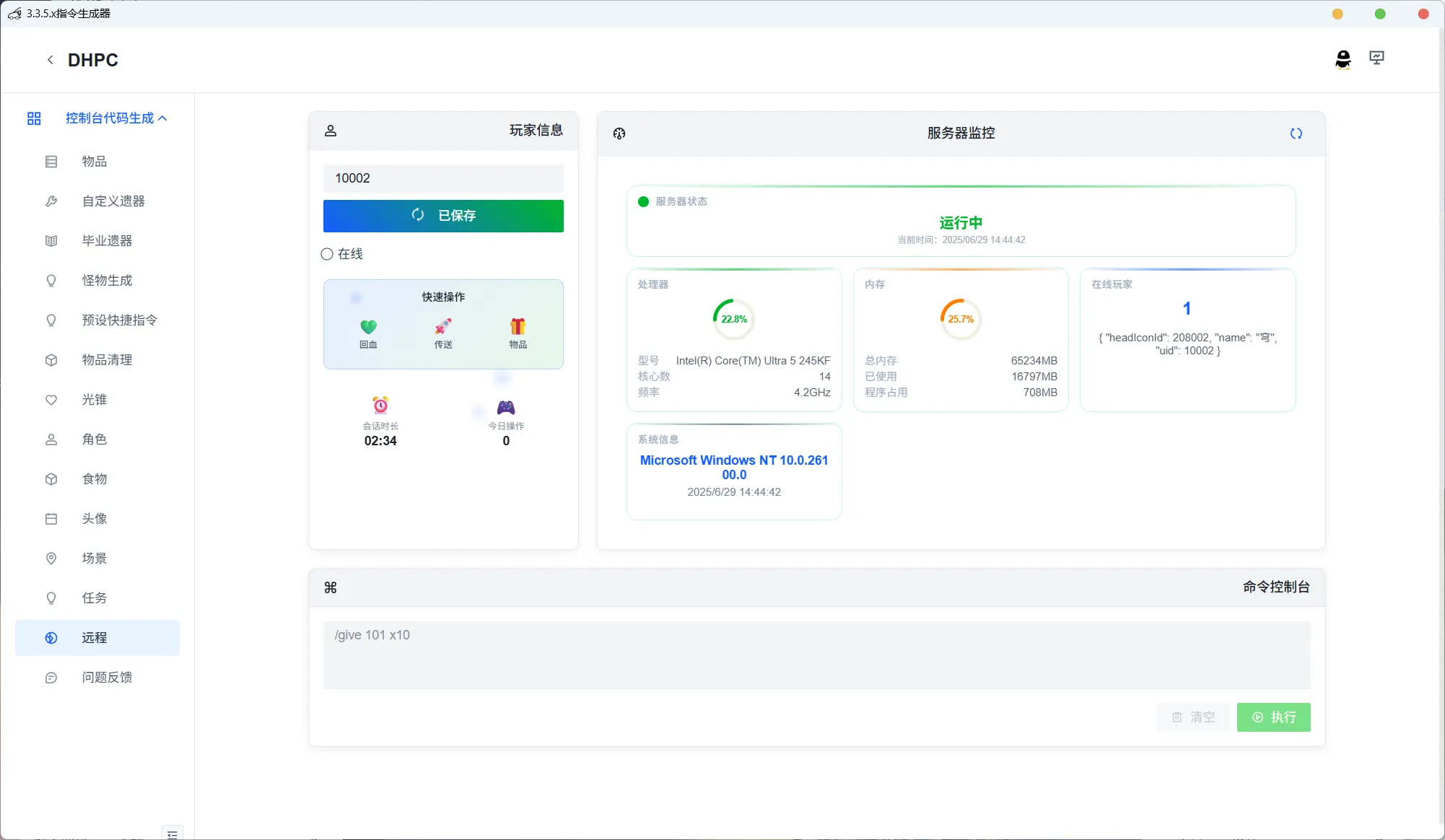Click the globe icon for 远程
Viewport: 1445px width, 840px height.
point(51,638)
